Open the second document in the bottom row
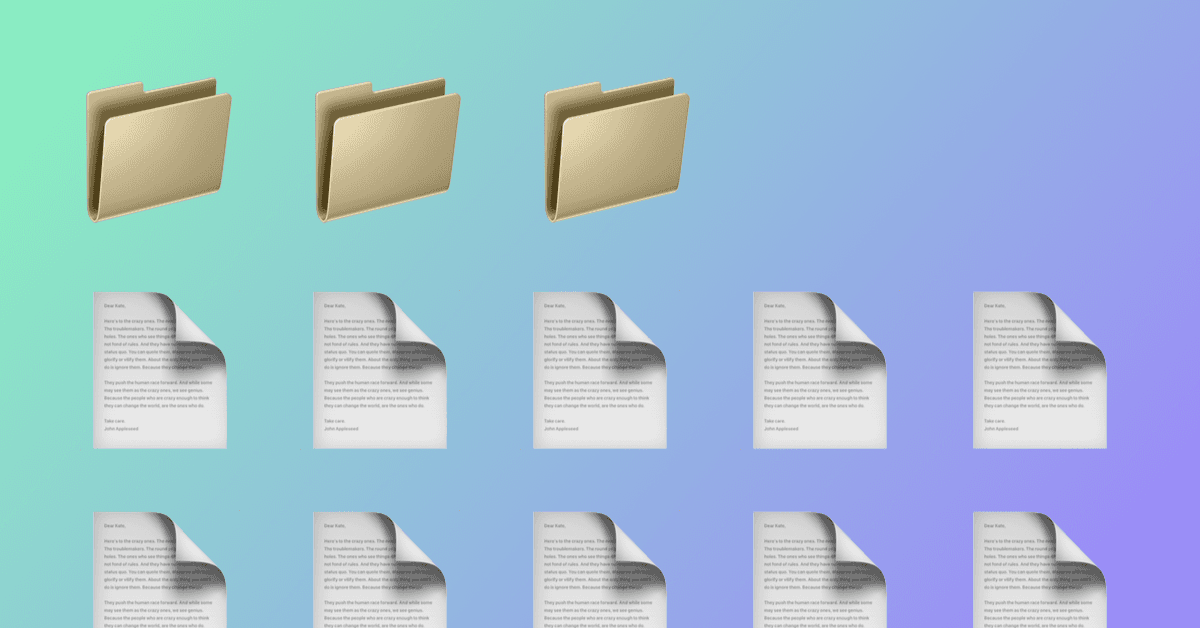 coord(379,575)
